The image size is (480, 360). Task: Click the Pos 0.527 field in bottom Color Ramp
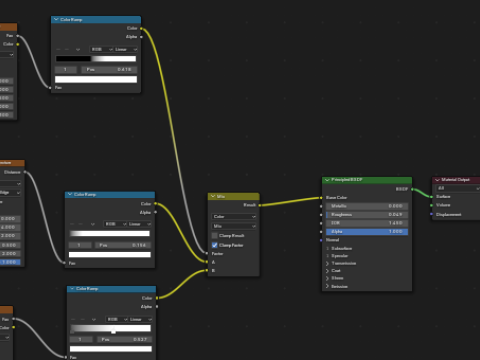[x=125, y=339]
